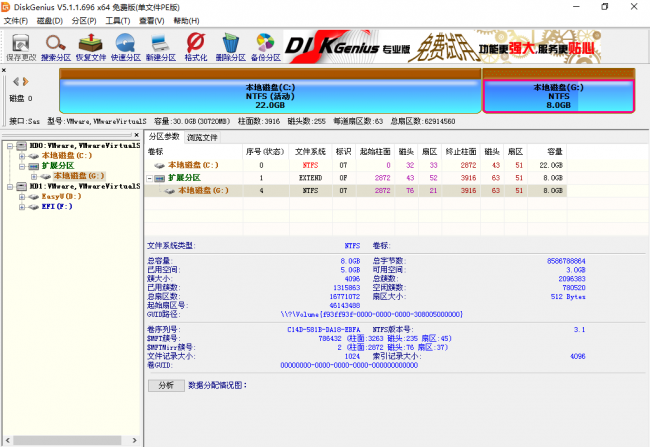Click the total bytes value 8586788864
This screenshot has width=650, height=447.
(x=566, y=261)
